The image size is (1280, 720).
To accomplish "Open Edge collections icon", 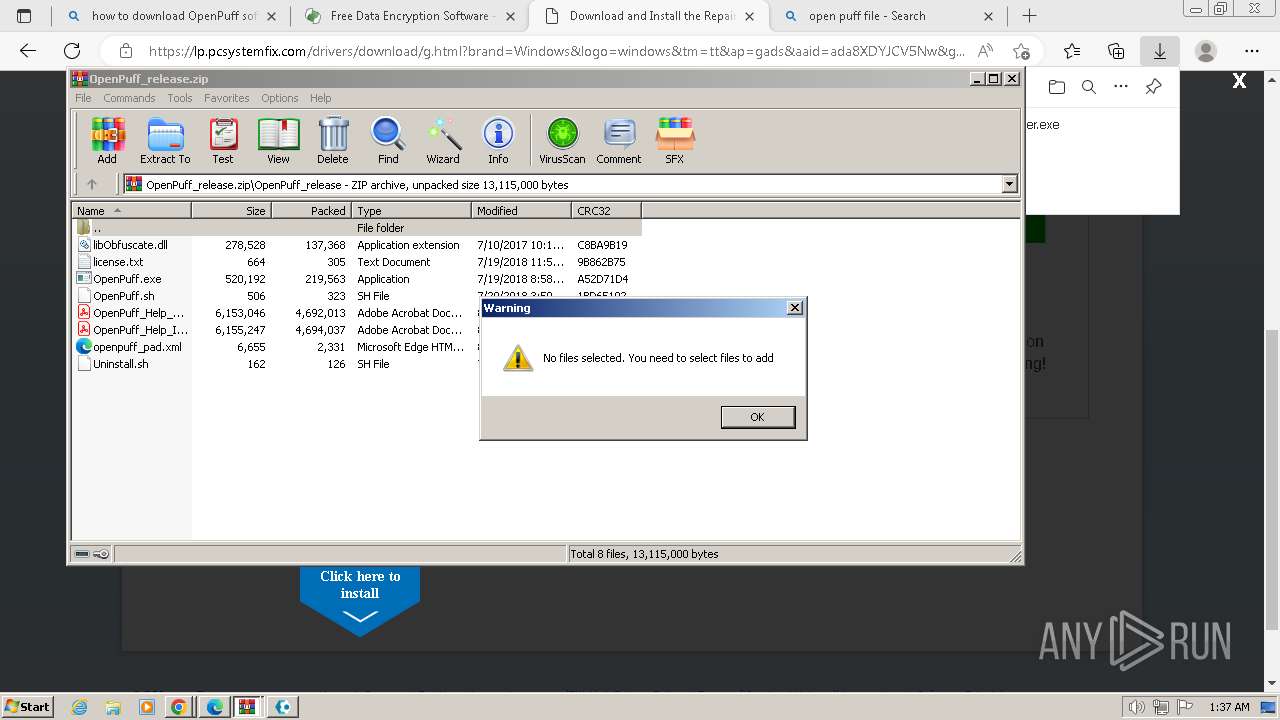I will tap(1116, 51).
